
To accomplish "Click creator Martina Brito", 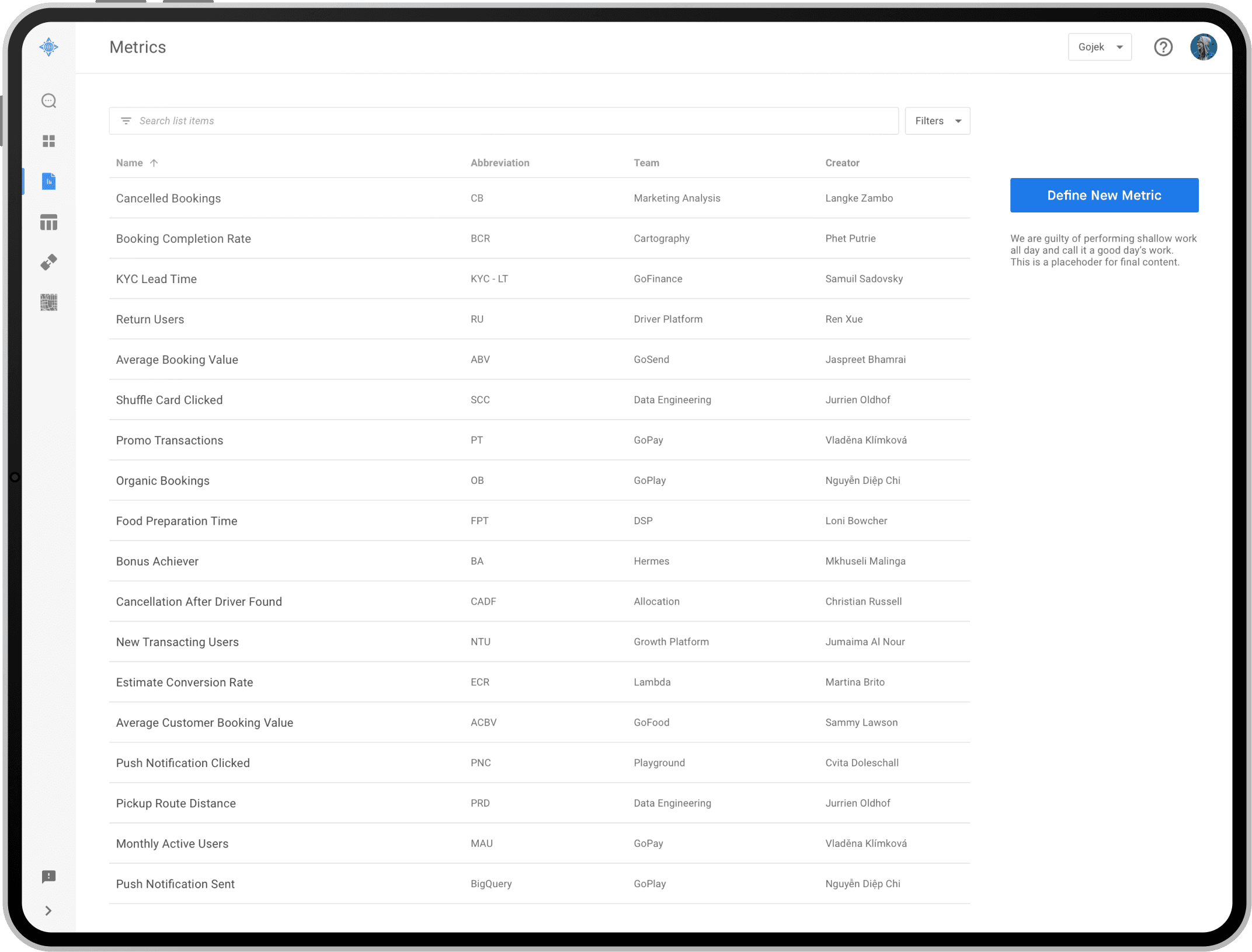I will point(854,682).
